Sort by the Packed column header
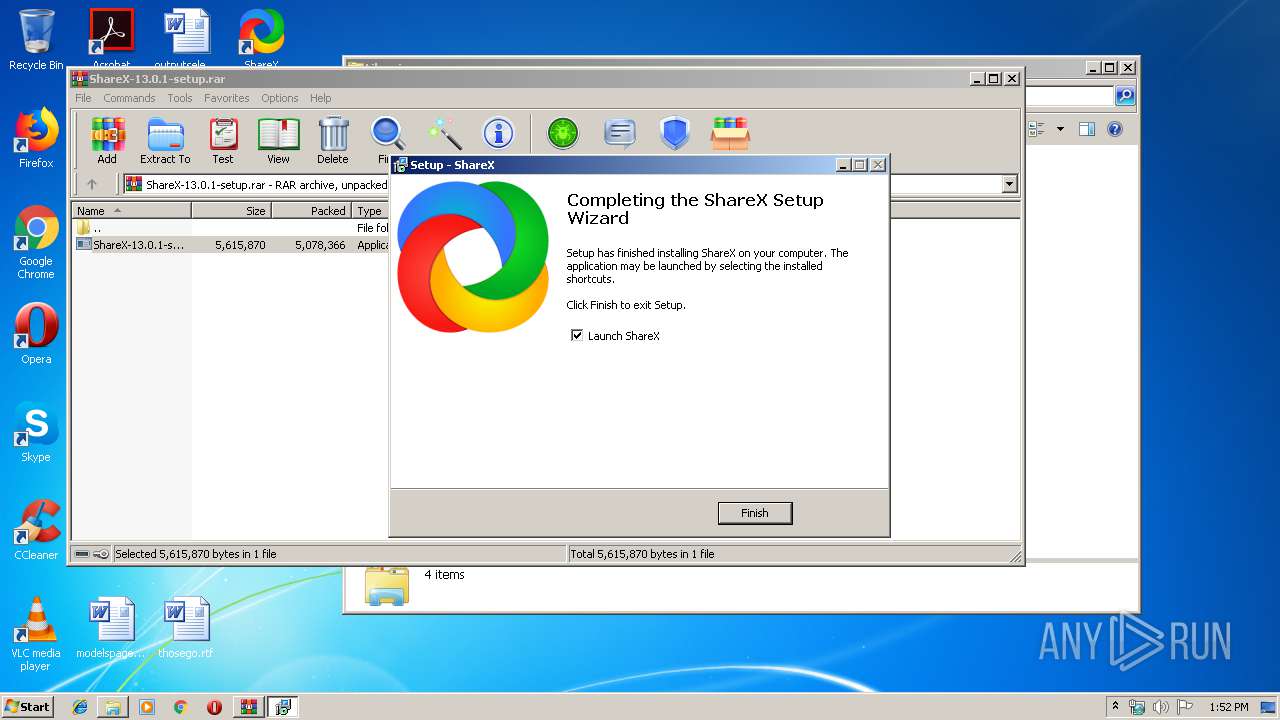The width and height of the screenshot is (1280, 720). [x=311, y=211]
